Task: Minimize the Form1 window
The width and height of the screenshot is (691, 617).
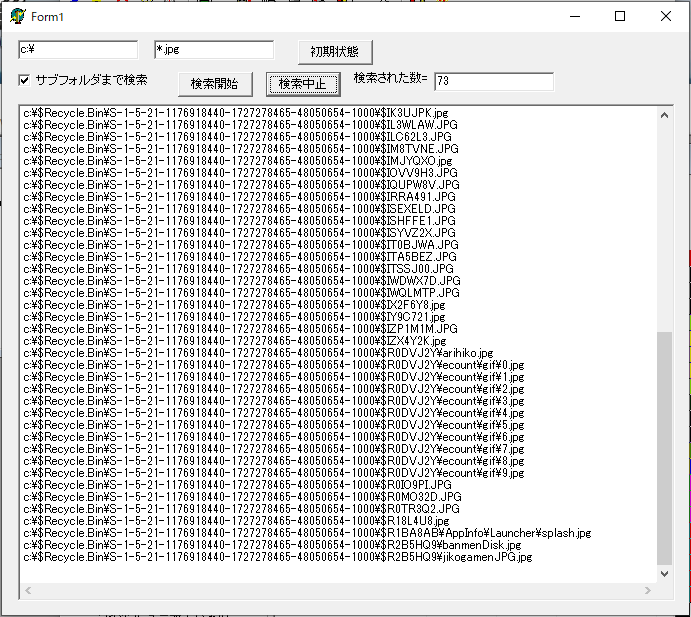Action: 573,16
